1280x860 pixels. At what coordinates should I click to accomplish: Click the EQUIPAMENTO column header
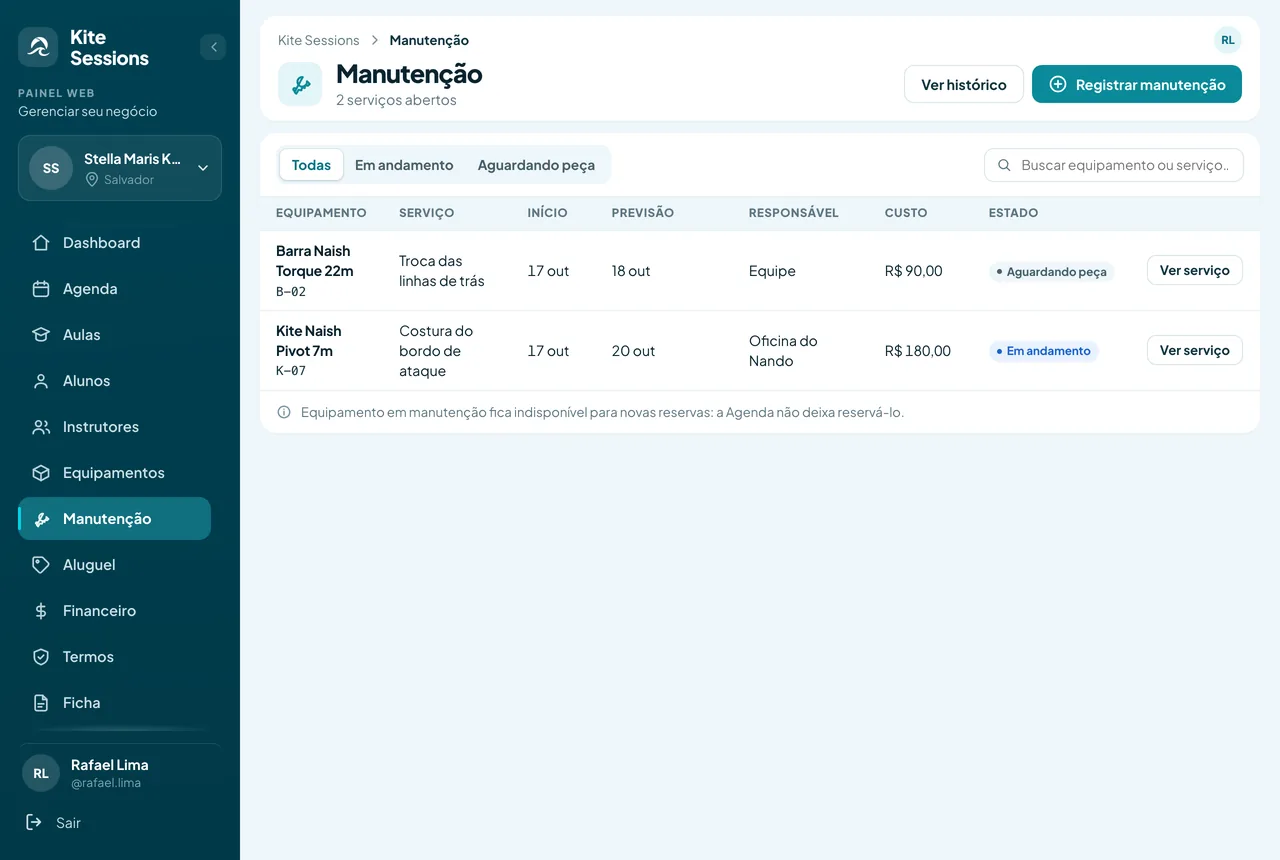point(321,213)
